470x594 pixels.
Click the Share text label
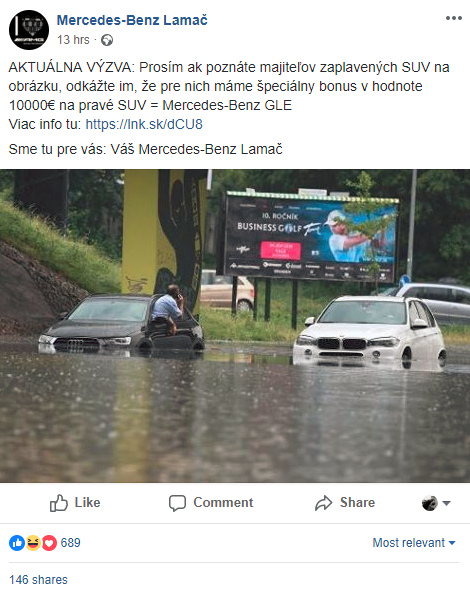pyautogui.click(x=357, y=502)
